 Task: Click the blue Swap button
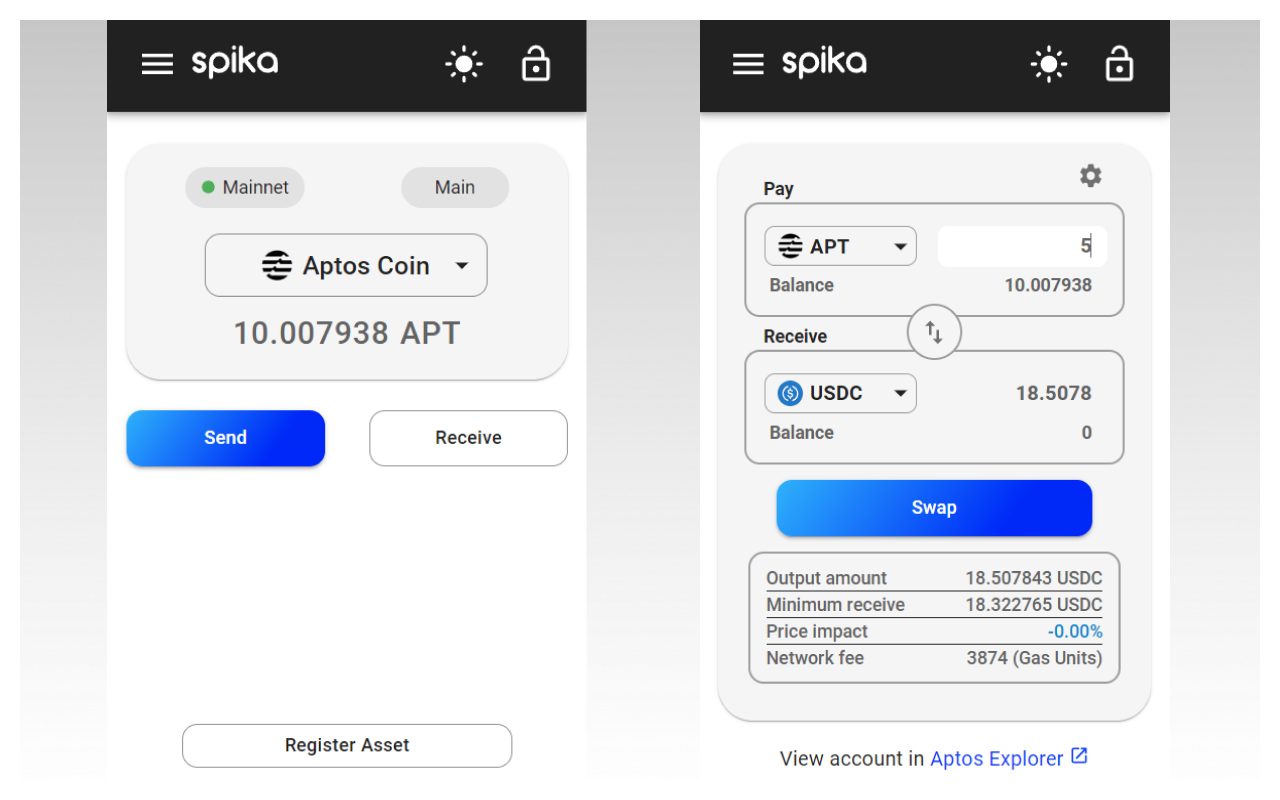934,508
